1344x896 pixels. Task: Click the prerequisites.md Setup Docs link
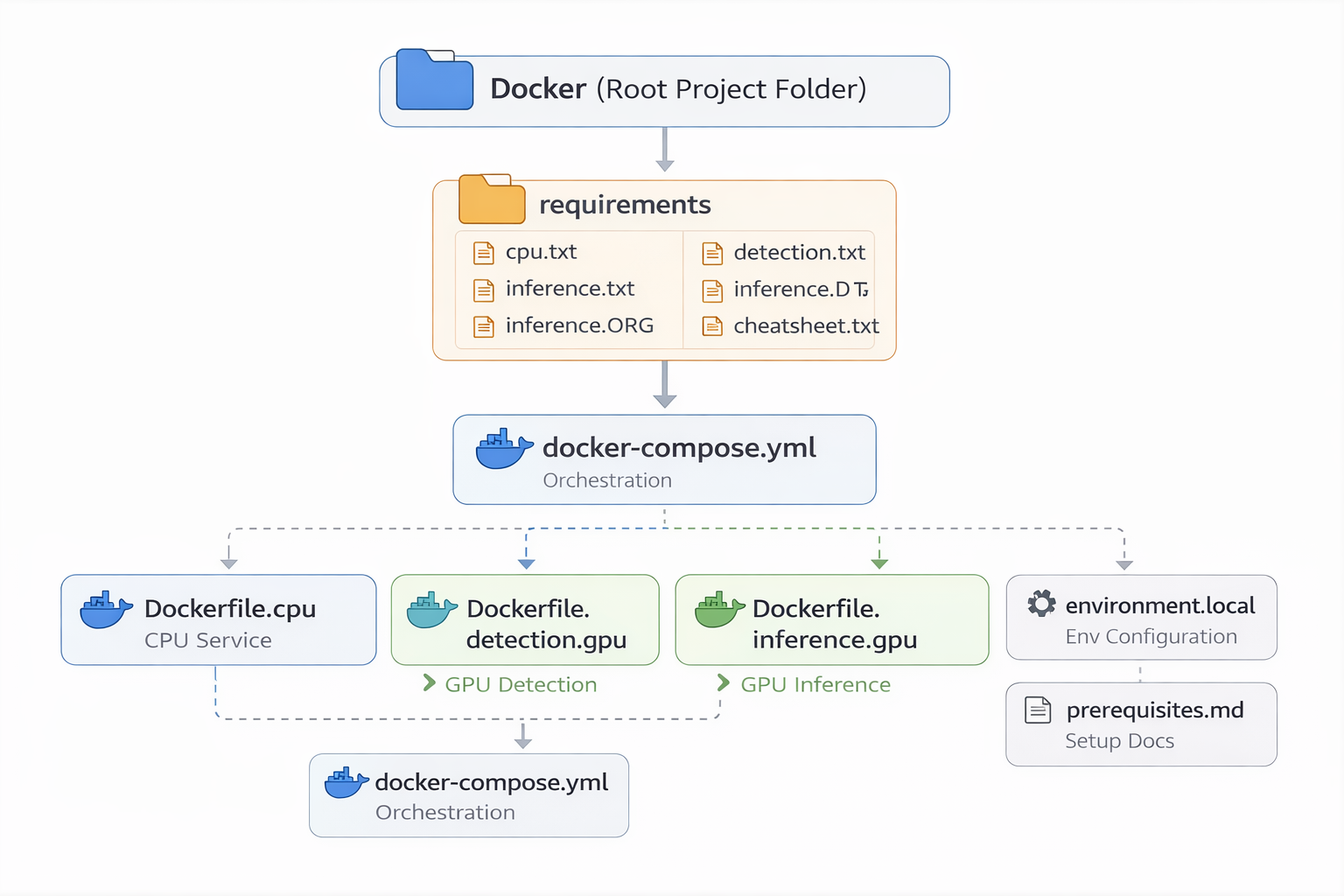click(x=1141, y=724)
